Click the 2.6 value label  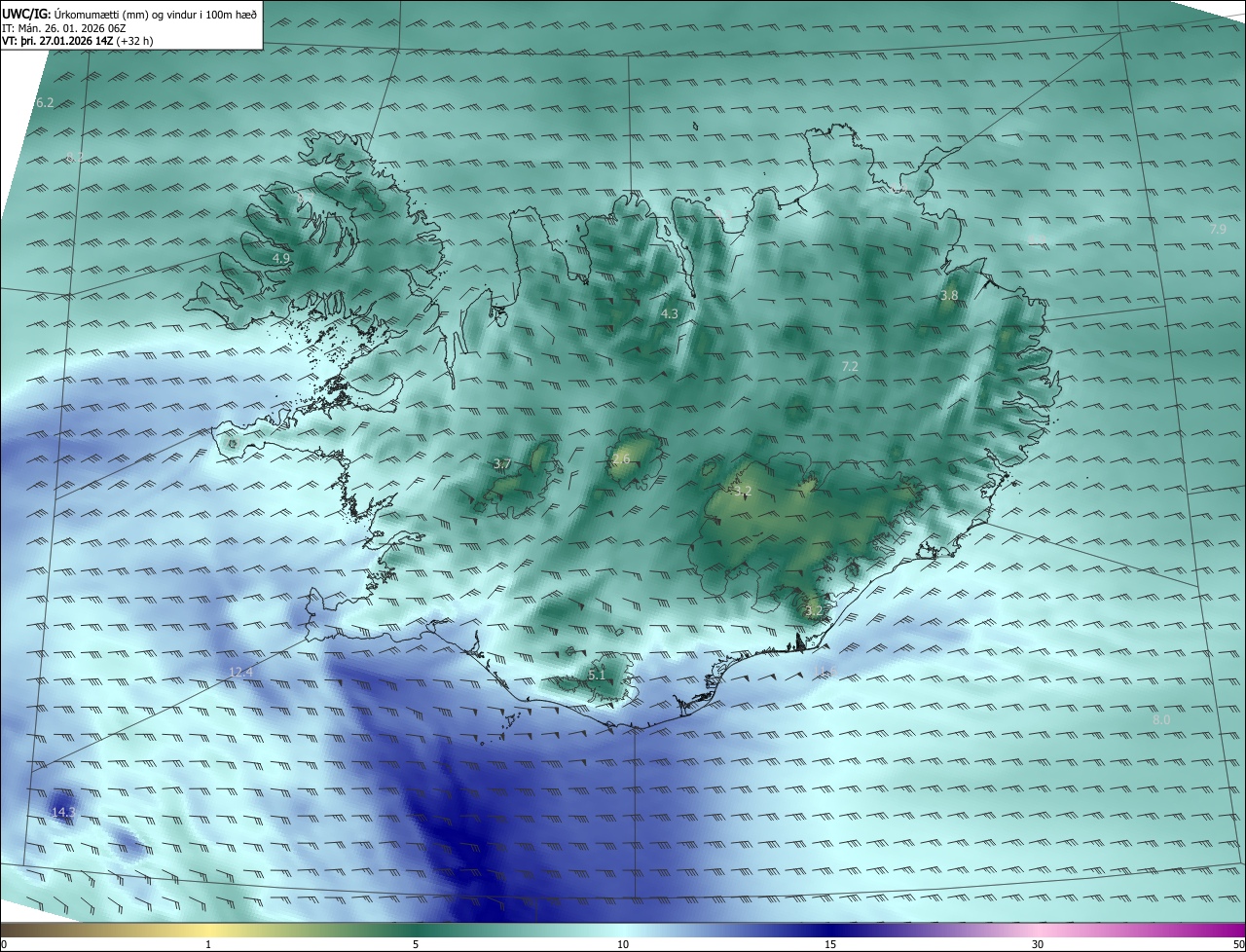click(x=621, y=458)
